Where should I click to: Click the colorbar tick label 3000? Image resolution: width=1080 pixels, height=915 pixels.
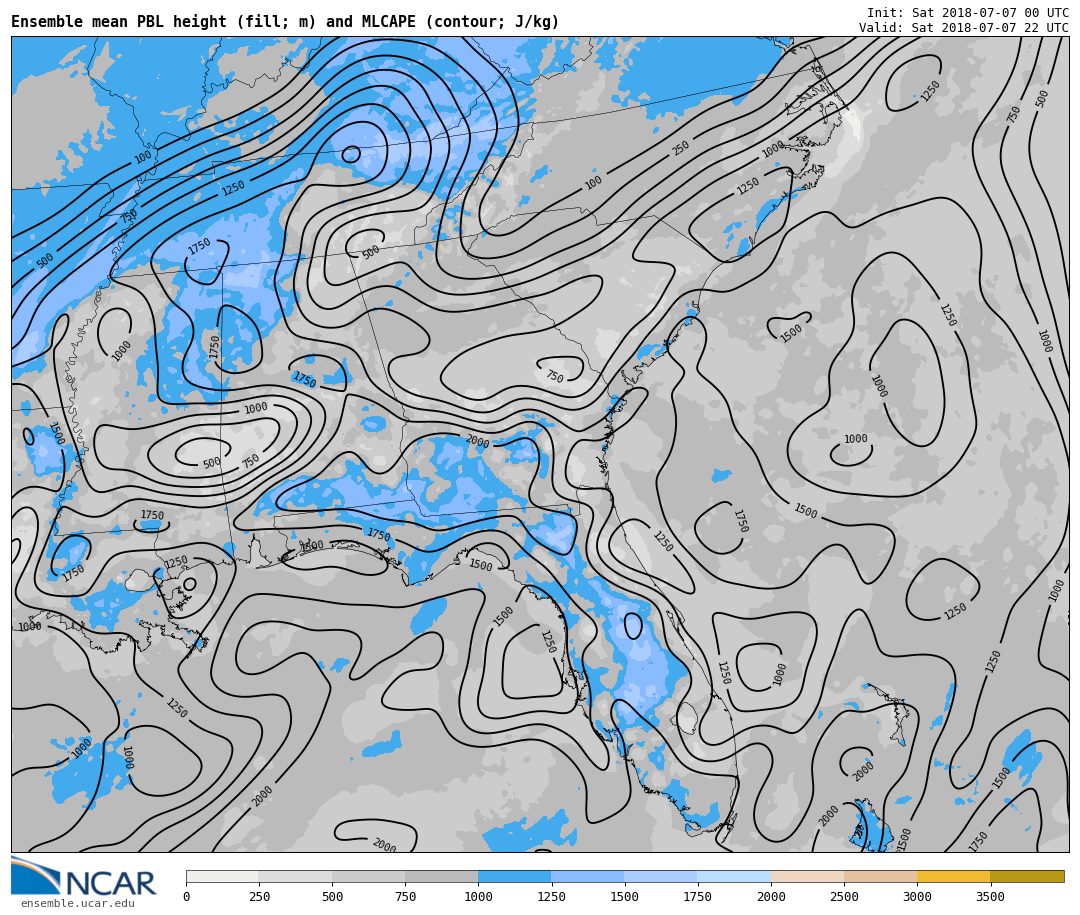917,896
